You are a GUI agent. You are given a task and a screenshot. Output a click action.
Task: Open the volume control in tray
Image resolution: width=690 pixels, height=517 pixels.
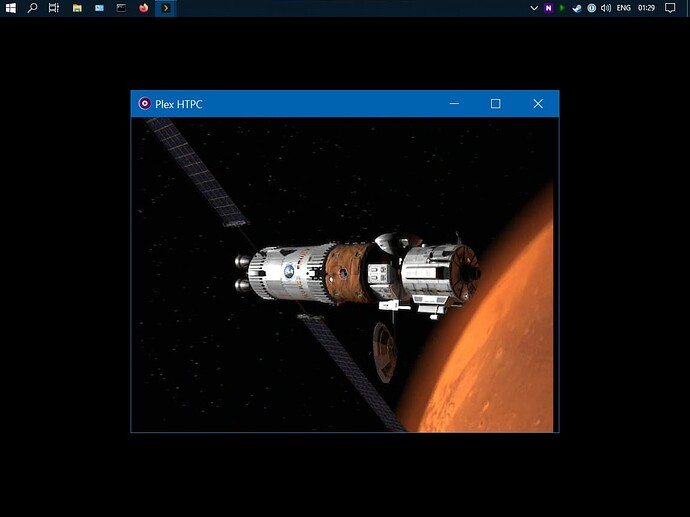[x=606, y=8]
